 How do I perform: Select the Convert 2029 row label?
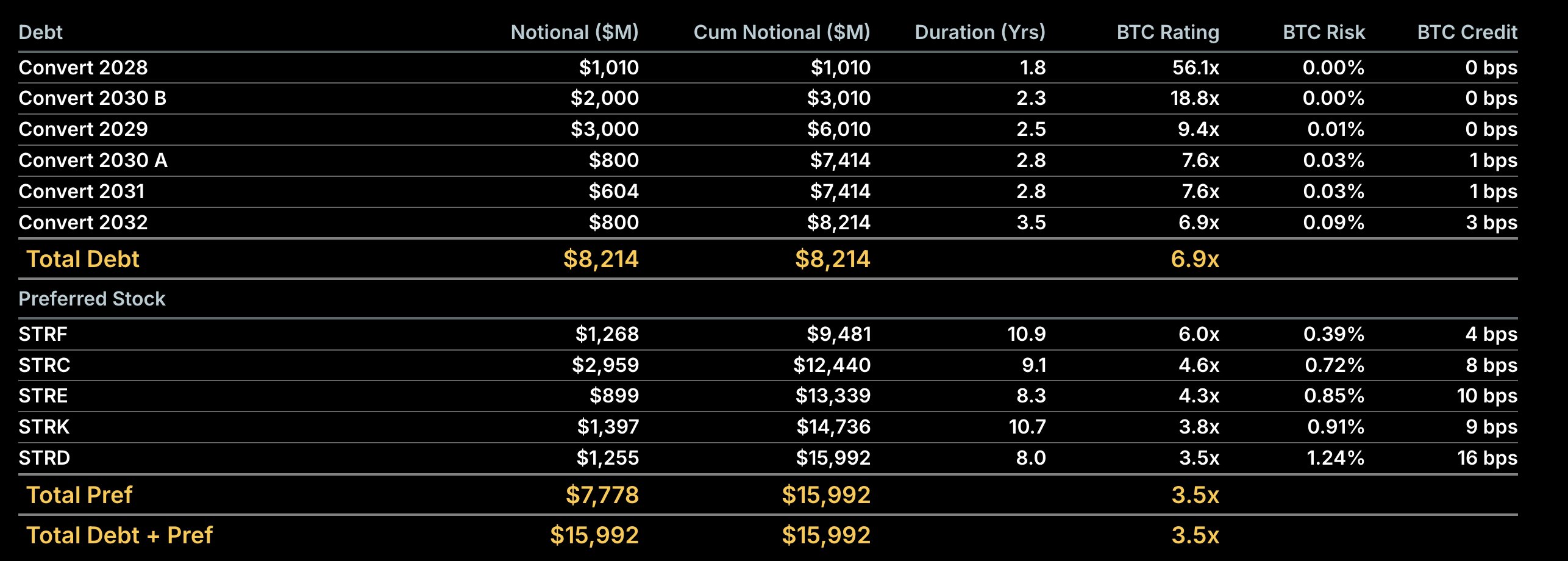(x=84, y=129)
